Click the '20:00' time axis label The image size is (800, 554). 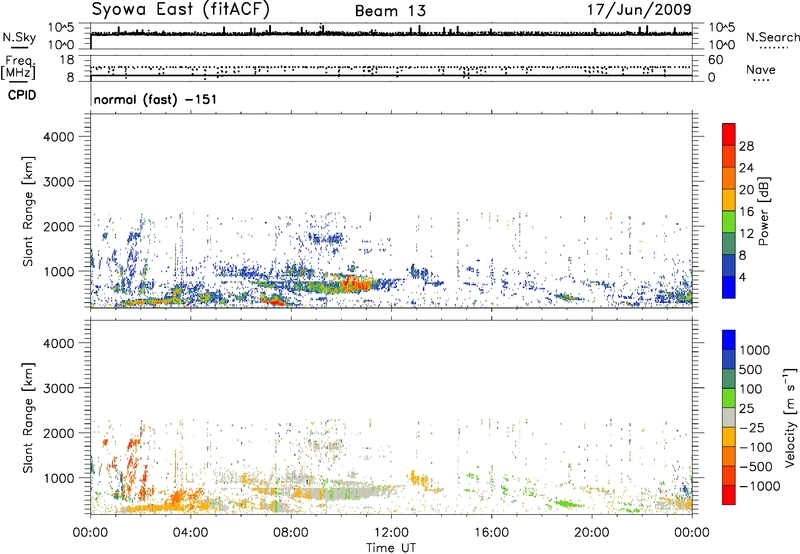pos(591,533)
